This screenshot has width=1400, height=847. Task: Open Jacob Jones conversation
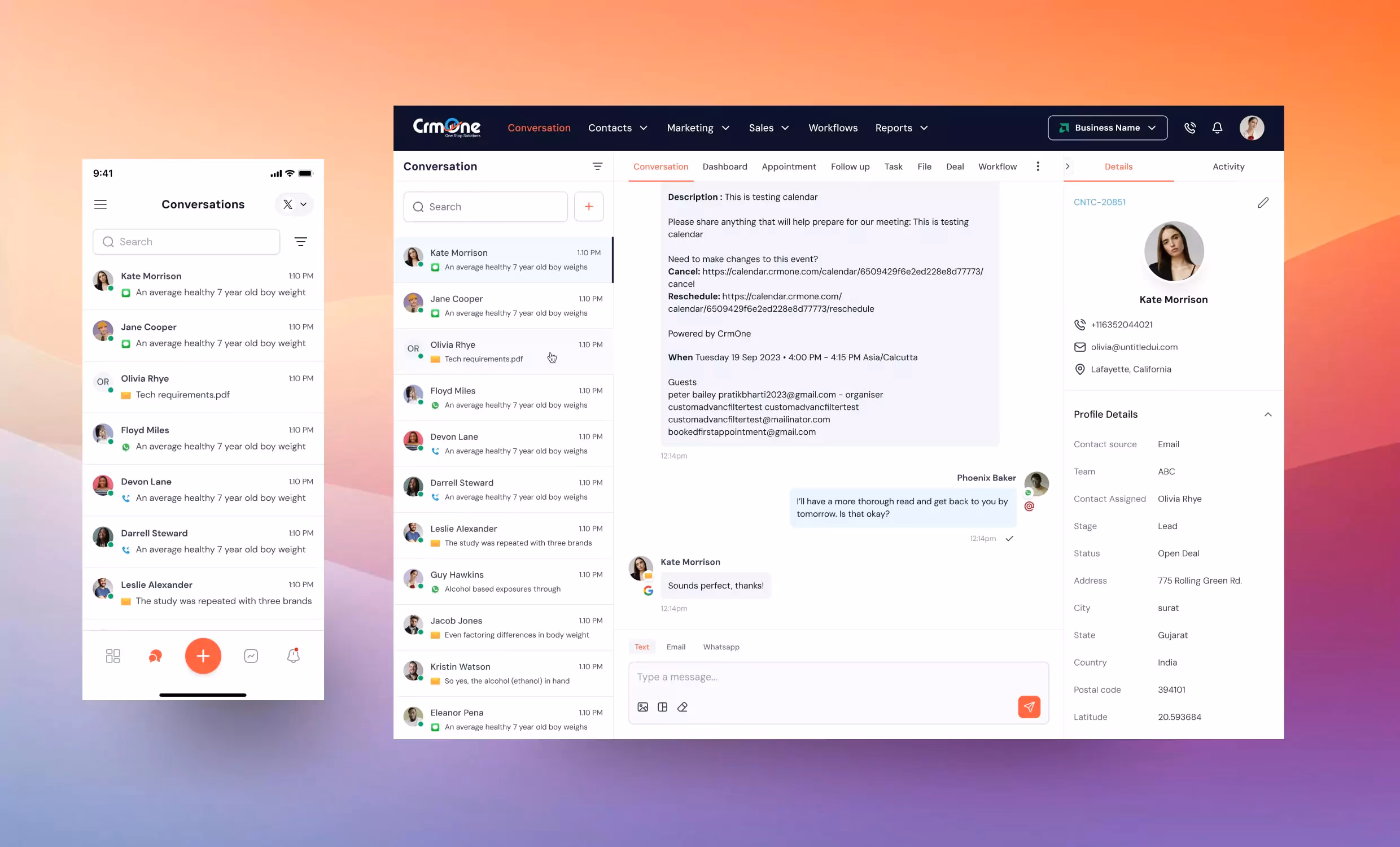(503, 627)
